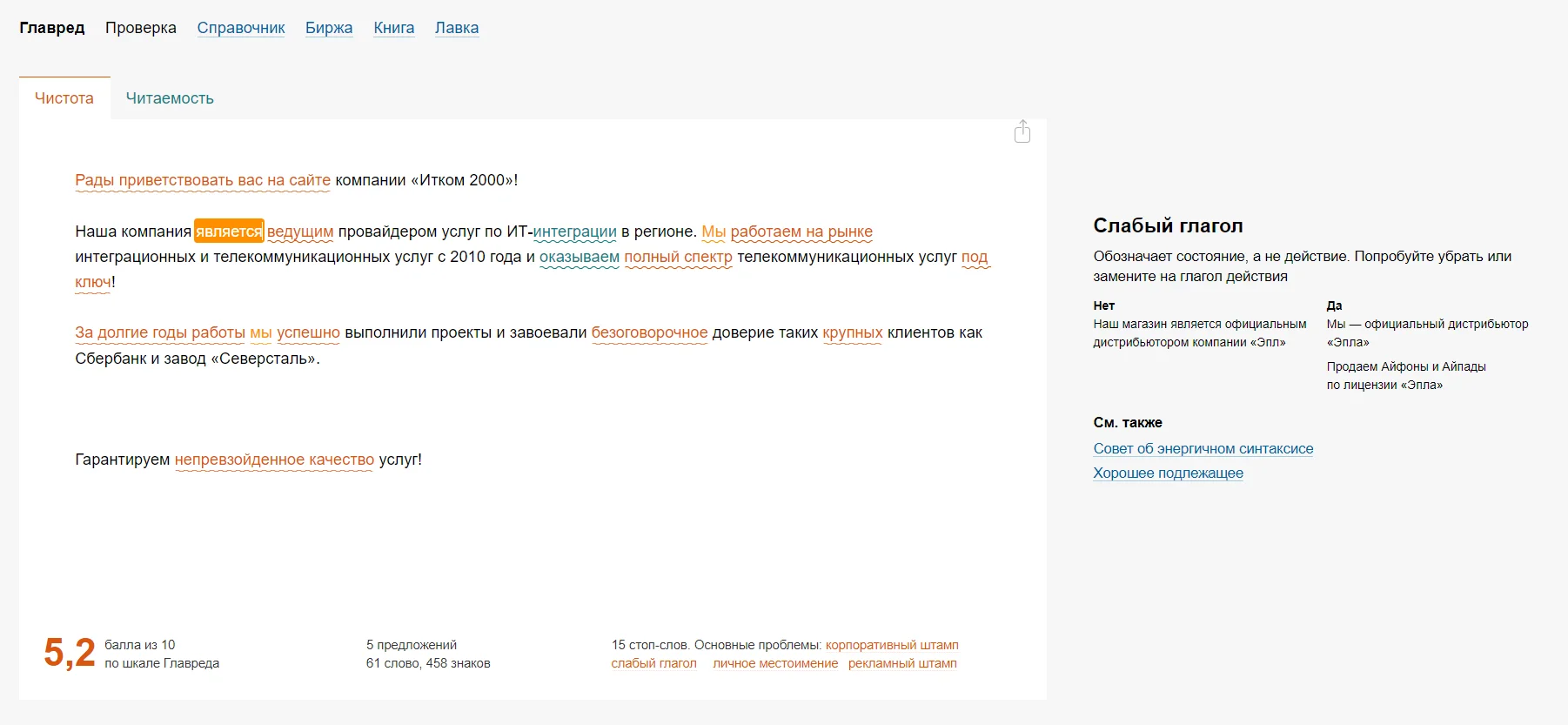Go to the Книга page

(x=393, y=28)
